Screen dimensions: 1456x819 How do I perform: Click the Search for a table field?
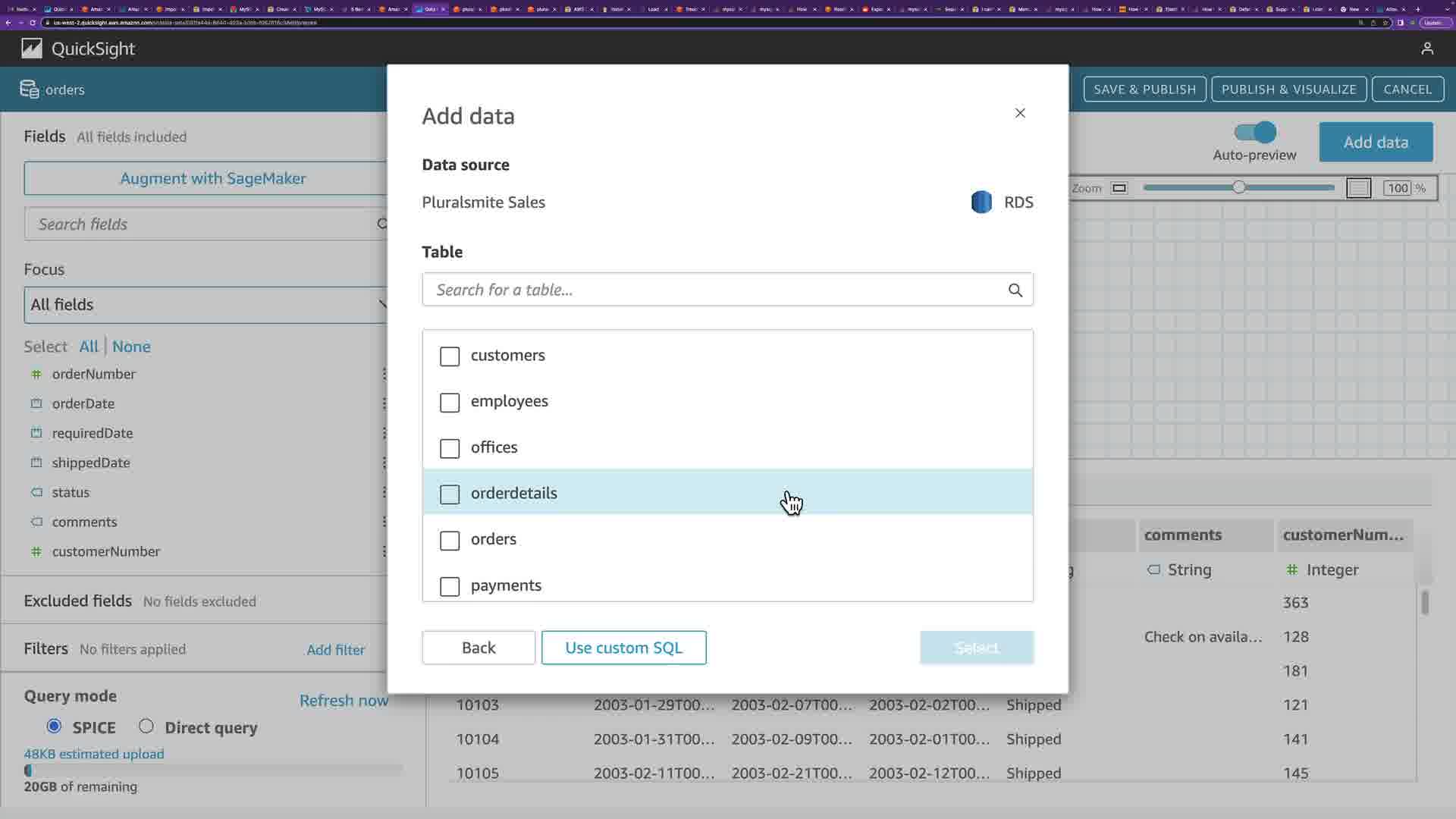click(x=713, y=290)
